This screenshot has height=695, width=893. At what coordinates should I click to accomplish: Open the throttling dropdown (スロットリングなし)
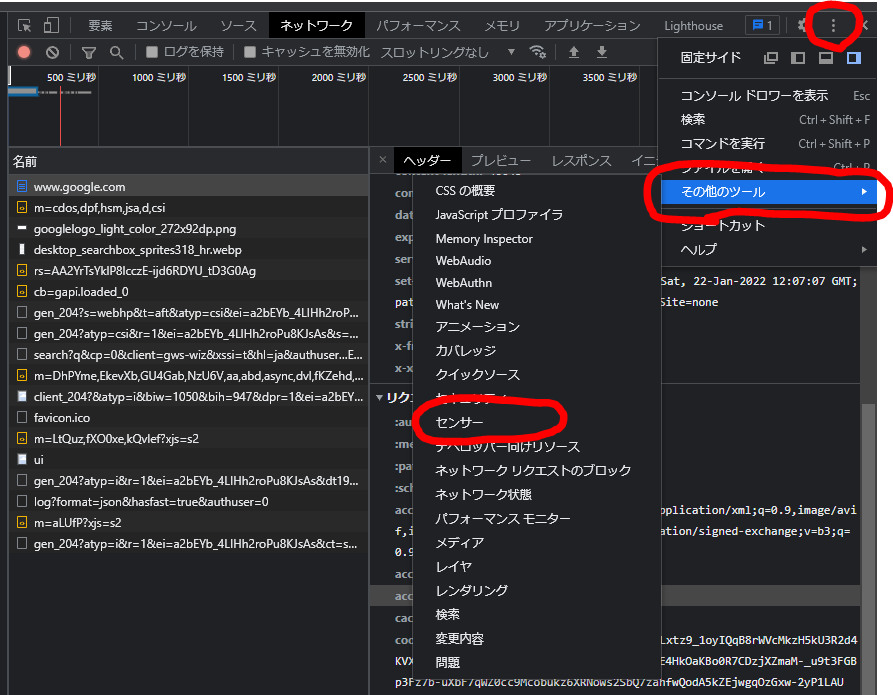click(448, 52)
